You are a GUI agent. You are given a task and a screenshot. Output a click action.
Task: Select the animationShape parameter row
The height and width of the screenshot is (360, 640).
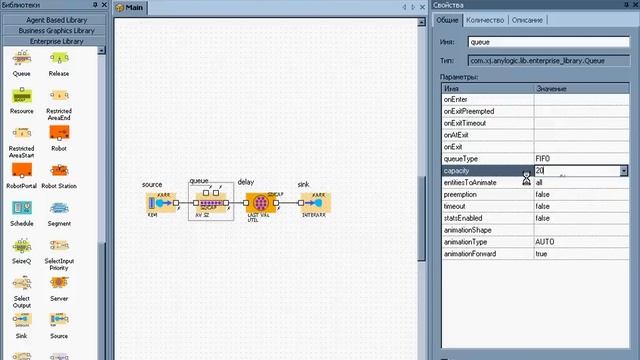click(535, 230)
